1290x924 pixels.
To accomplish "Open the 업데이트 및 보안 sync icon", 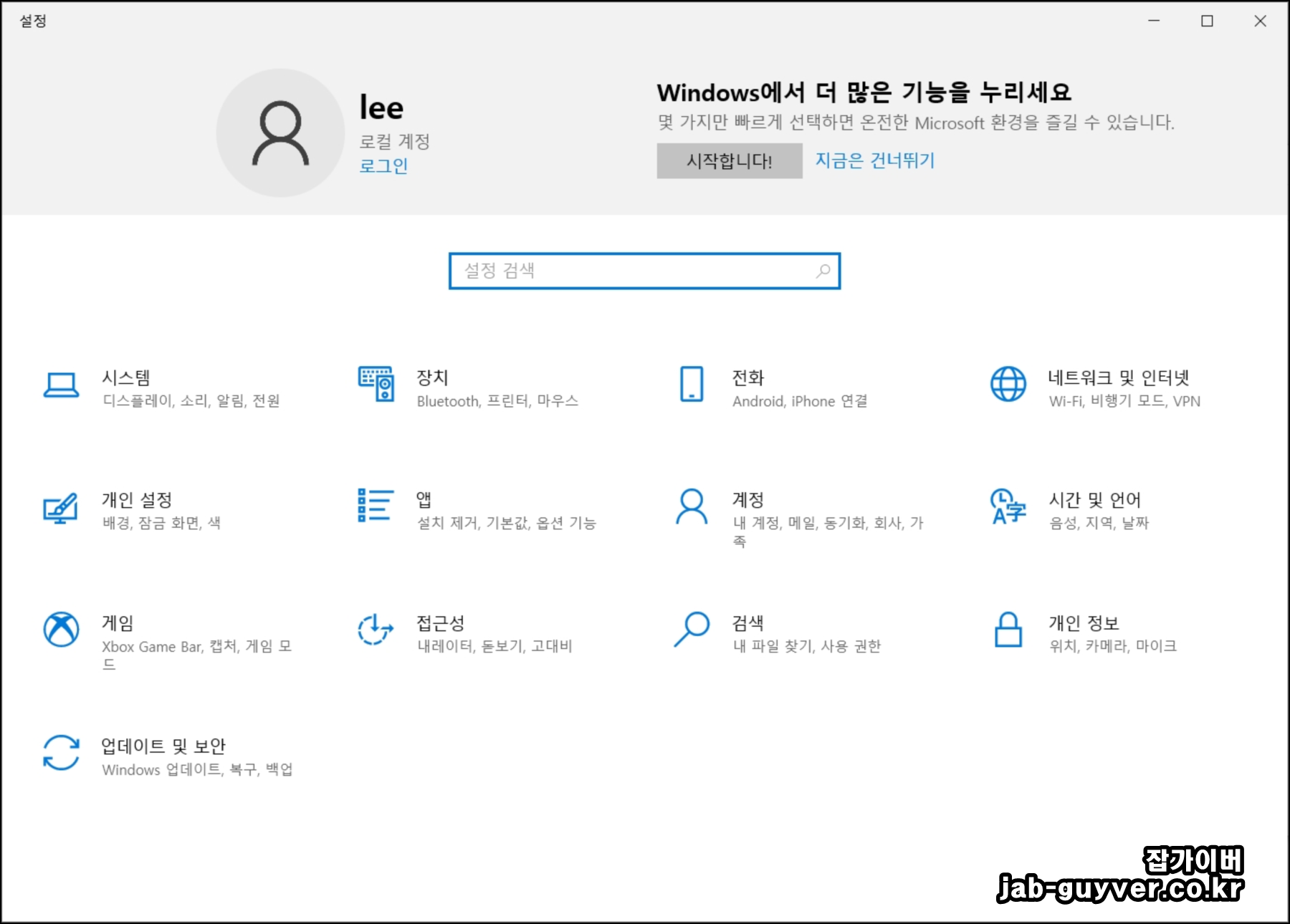I will coord(62,753).
